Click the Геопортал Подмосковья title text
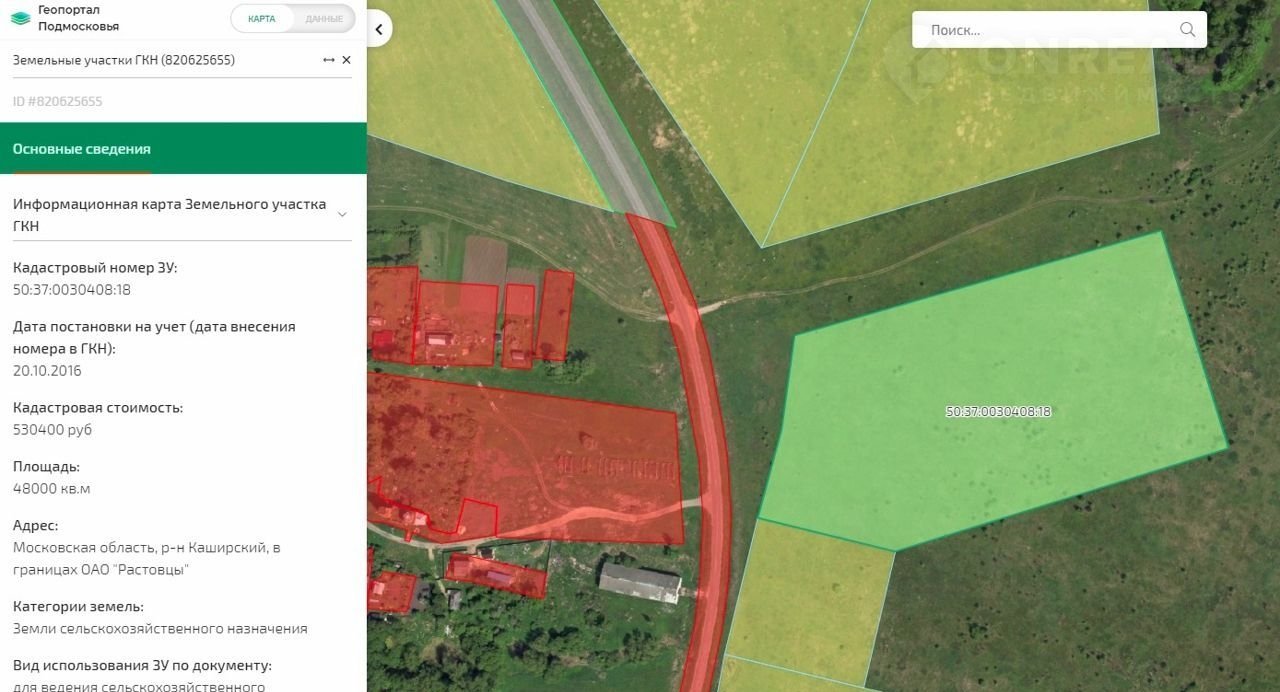1280x692 pixels. pos(78,18)
